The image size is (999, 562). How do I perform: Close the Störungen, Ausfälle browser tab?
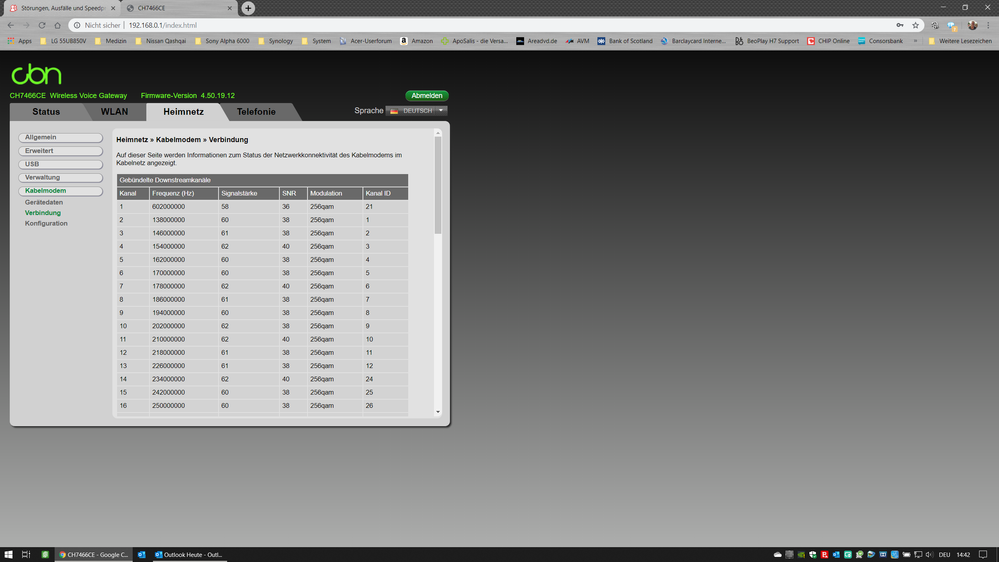[x=113, y=8]
